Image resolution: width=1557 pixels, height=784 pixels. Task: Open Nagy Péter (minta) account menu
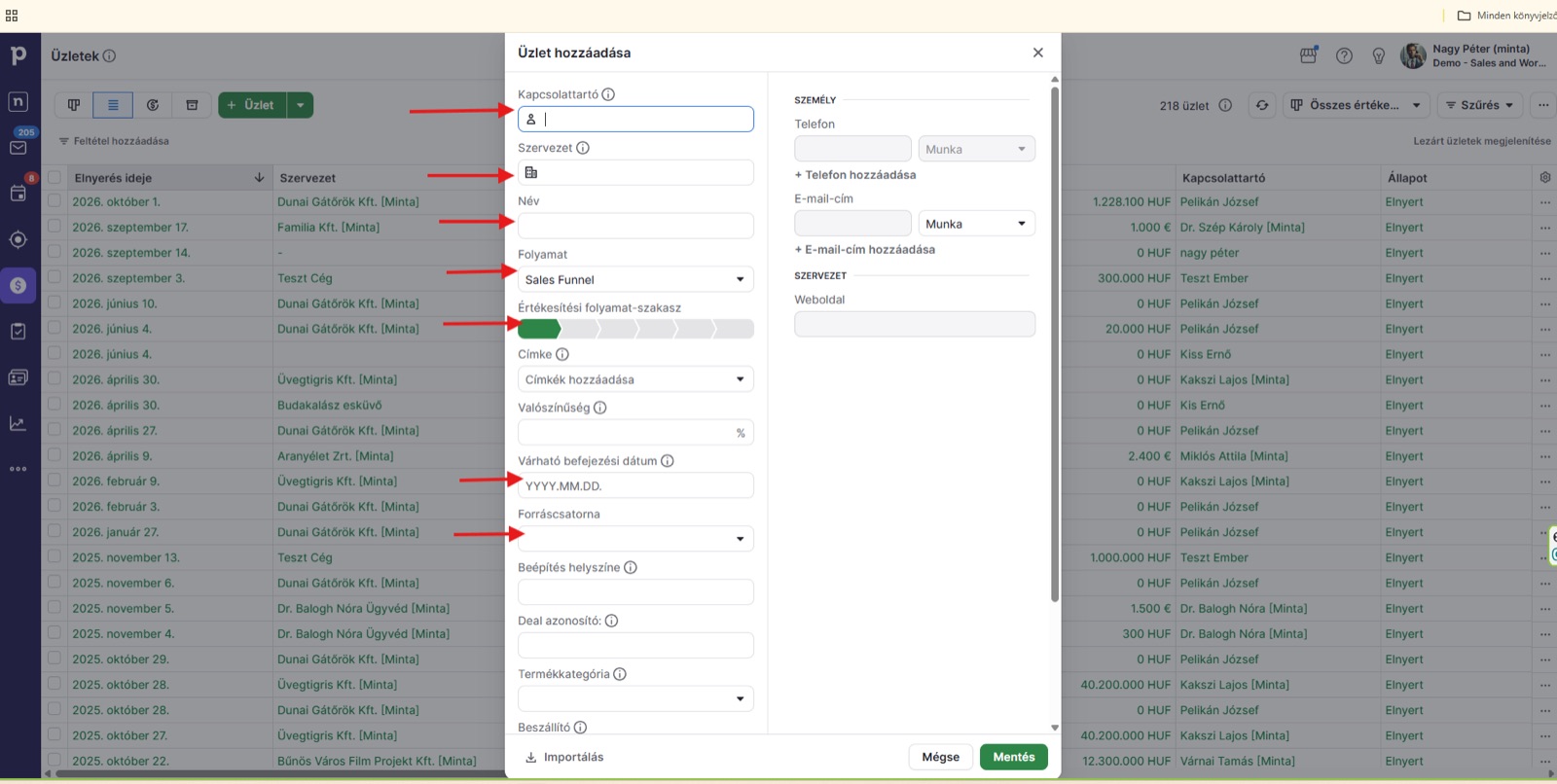pos(1473,55)
